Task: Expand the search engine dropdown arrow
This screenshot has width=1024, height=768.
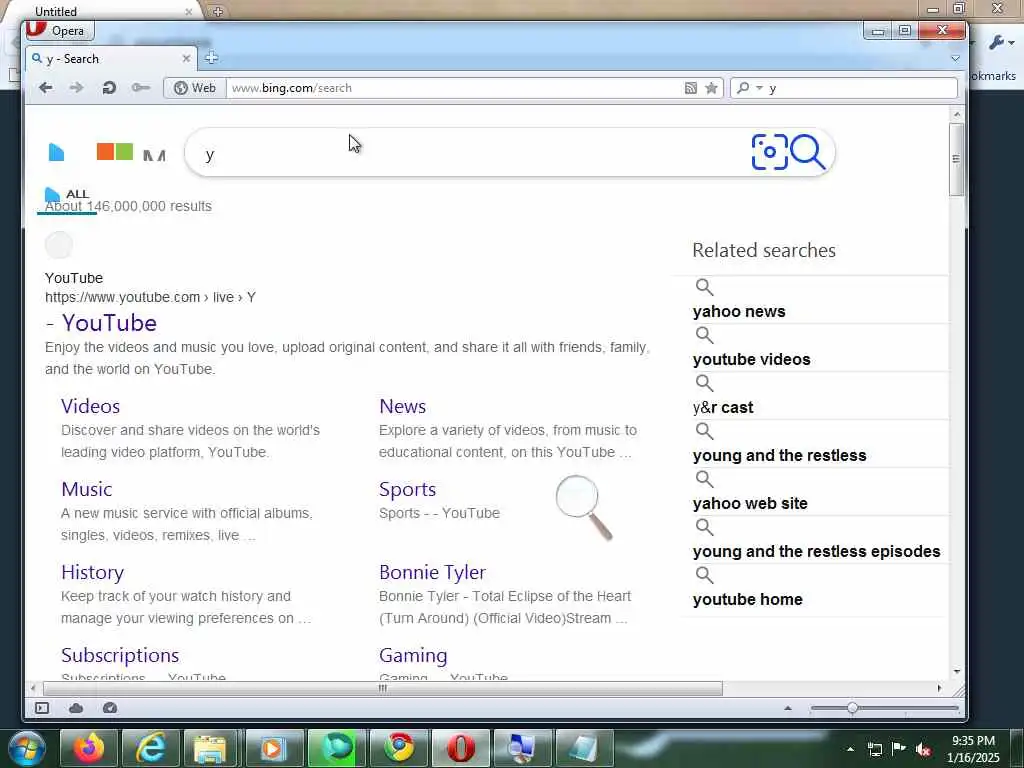Action: pyautogui.click(x=760, y=88)
